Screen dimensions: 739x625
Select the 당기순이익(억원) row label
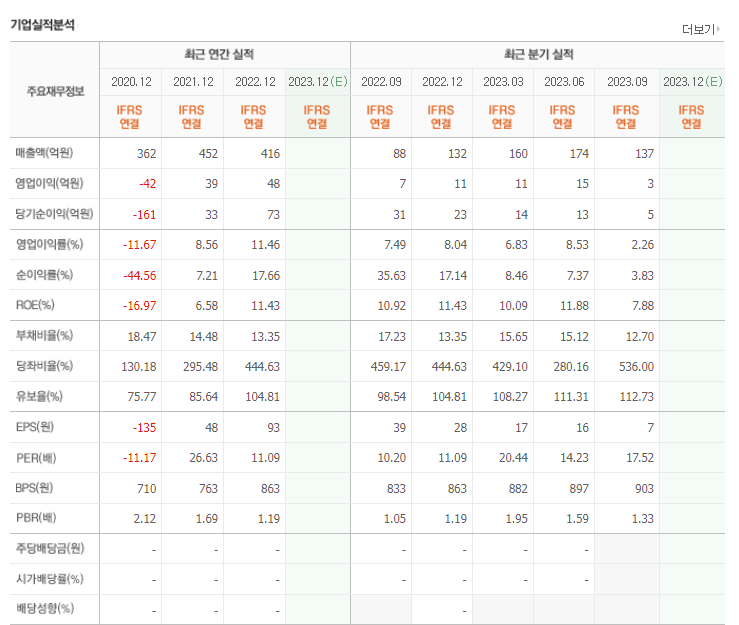point(54,214)
